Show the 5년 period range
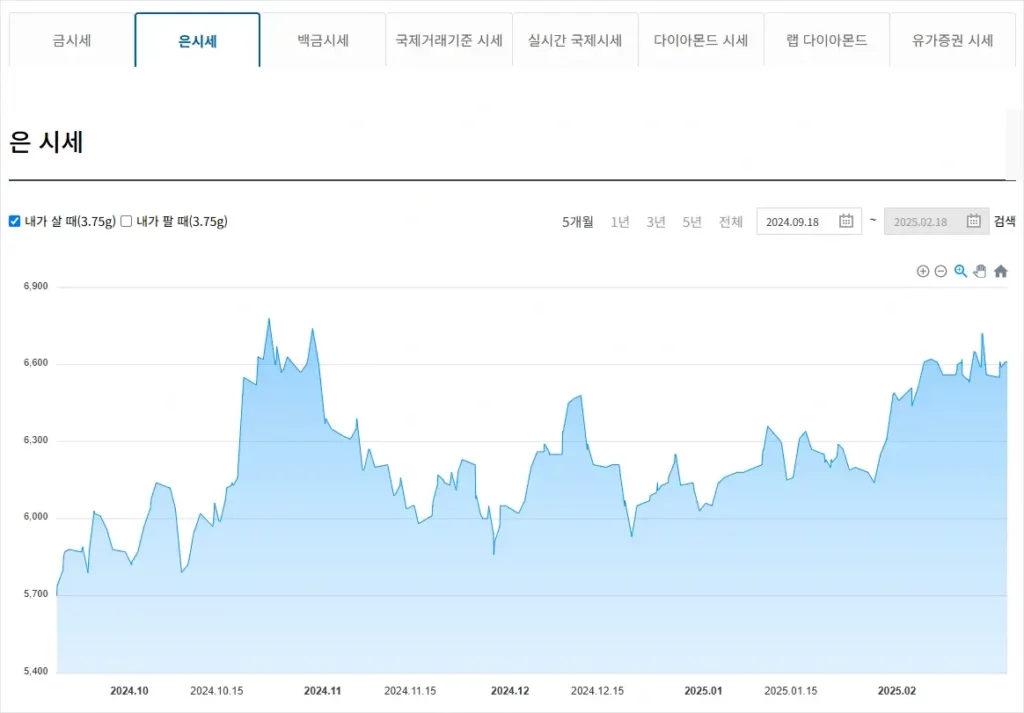 692,222
